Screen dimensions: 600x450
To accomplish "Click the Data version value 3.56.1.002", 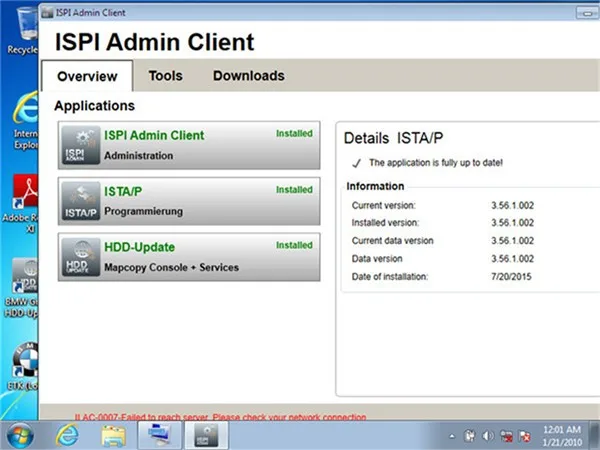I will [512, 259].
